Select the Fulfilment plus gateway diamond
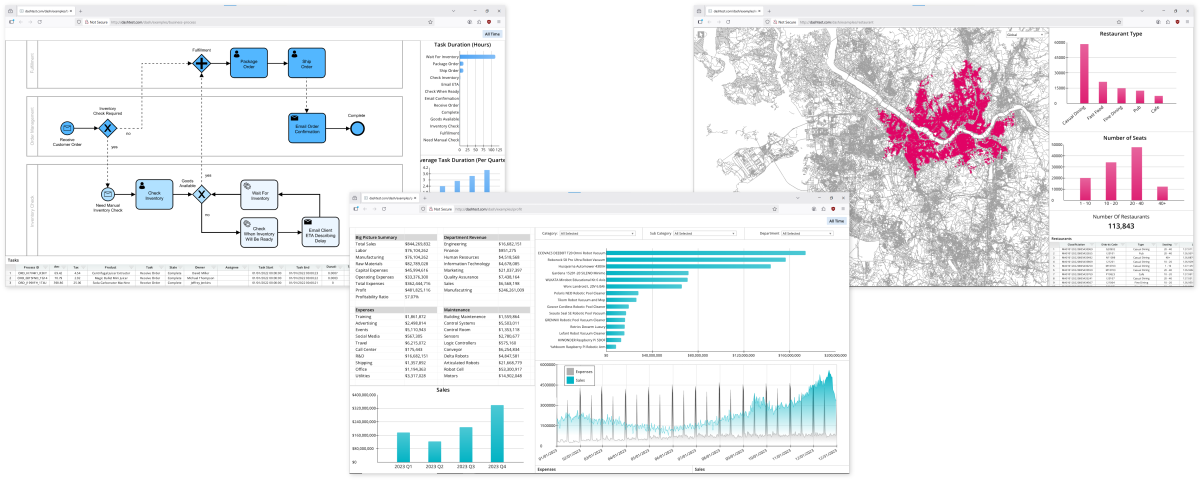1200x480 pixels. 202,63
